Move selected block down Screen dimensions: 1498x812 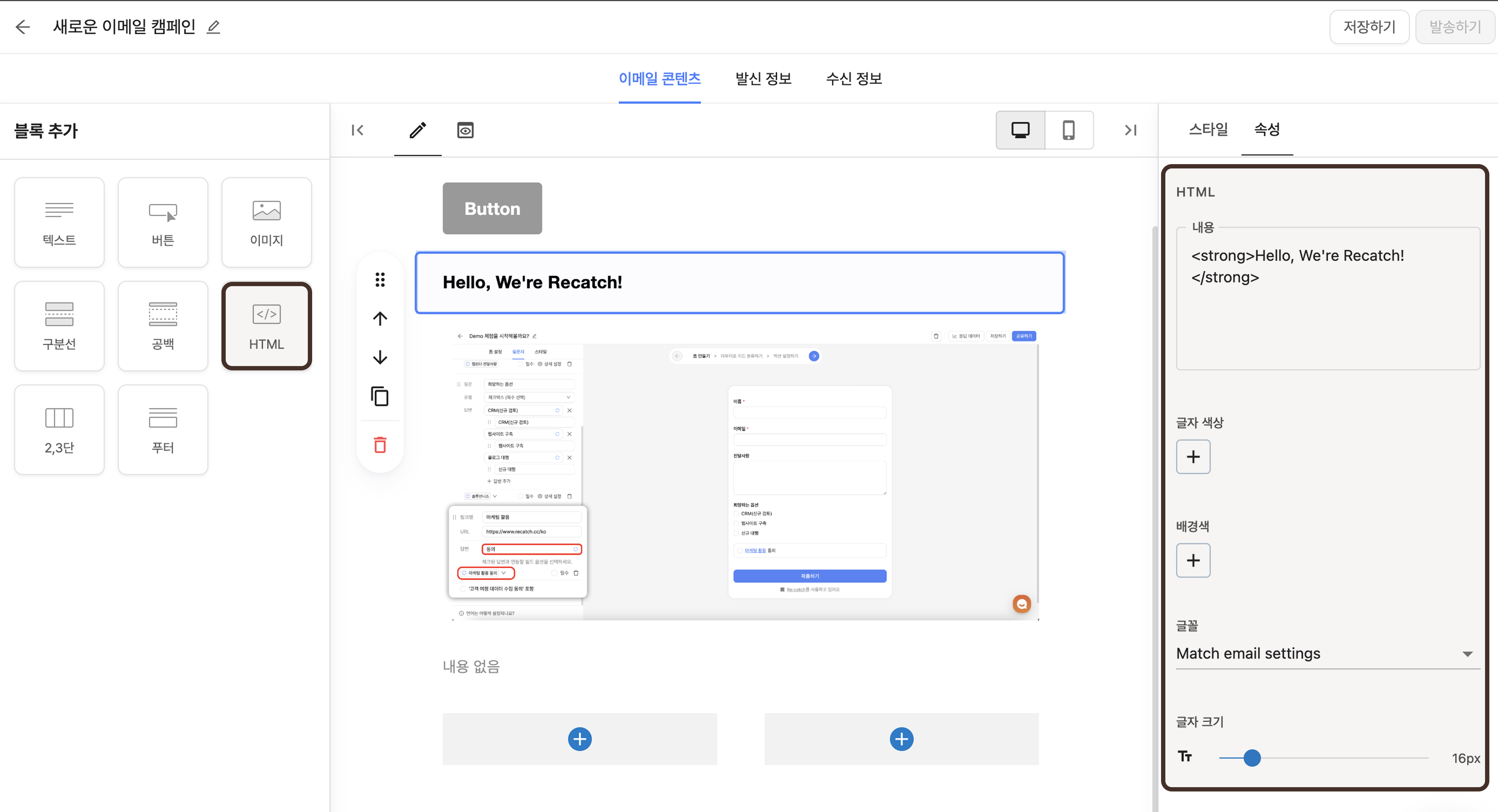pyautogui.click(x=380, y=357)
